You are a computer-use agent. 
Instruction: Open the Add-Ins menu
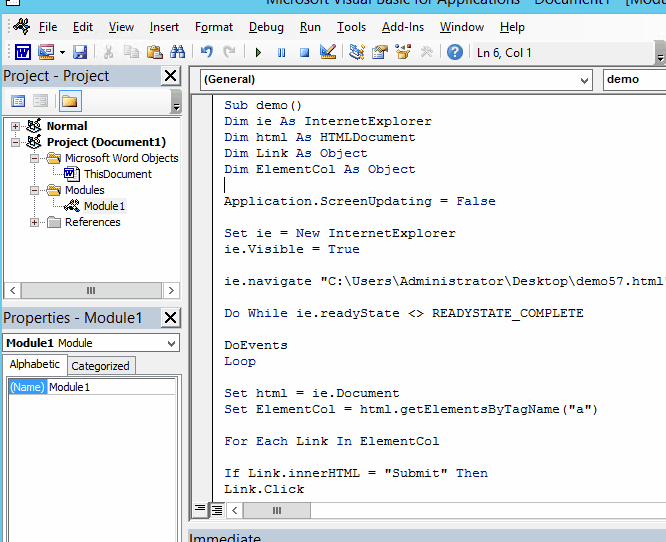tap(403, 27)
